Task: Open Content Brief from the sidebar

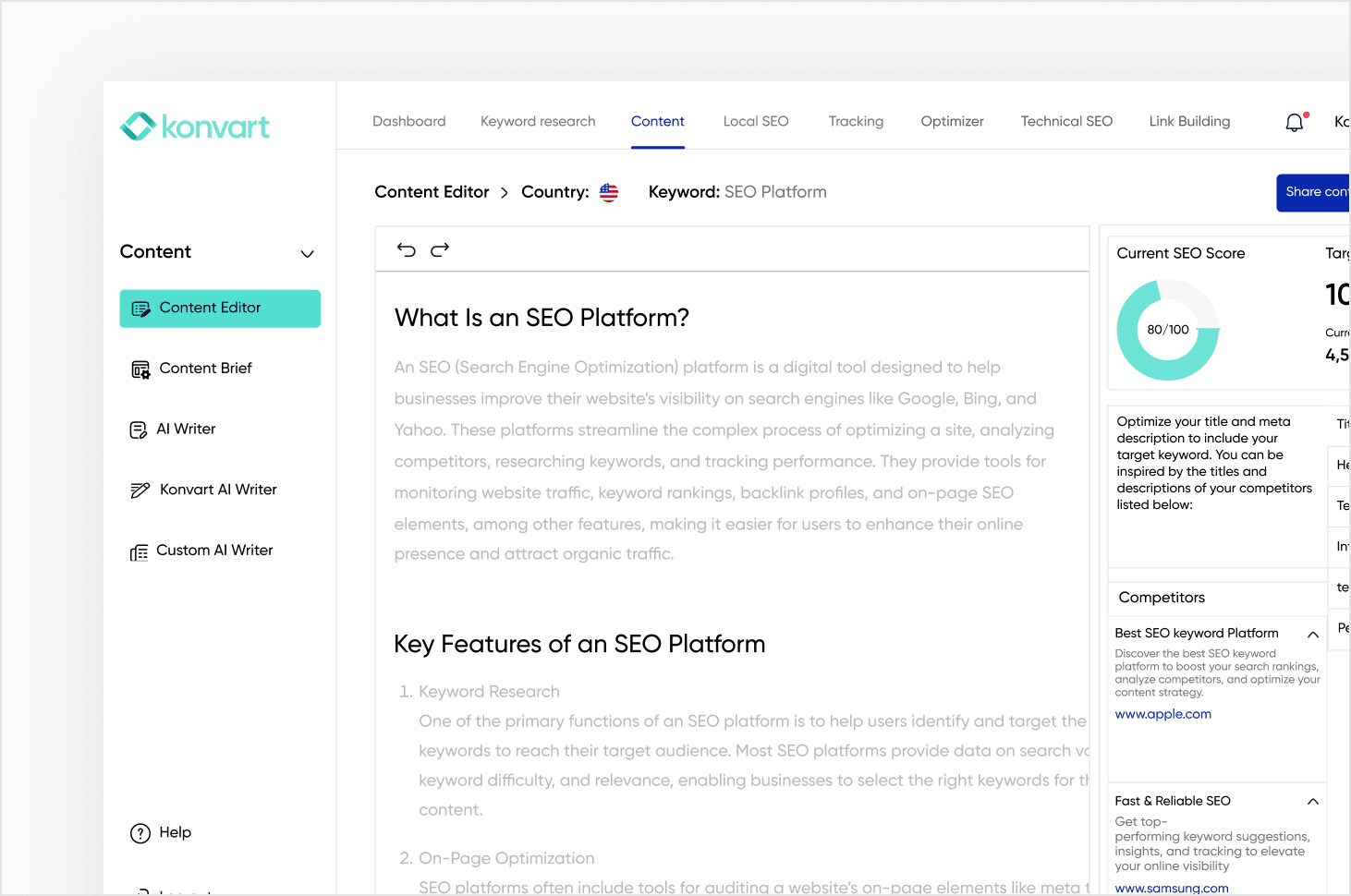Action: point(205,369)
